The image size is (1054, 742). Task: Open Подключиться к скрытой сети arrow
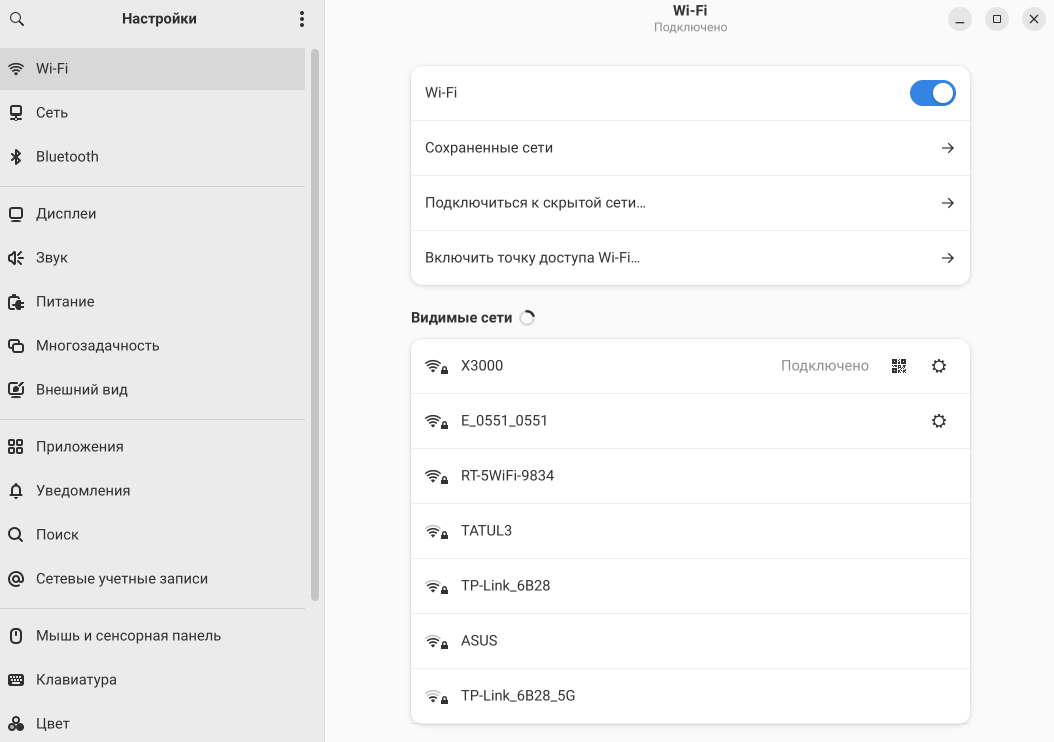(x=947, y=203)
